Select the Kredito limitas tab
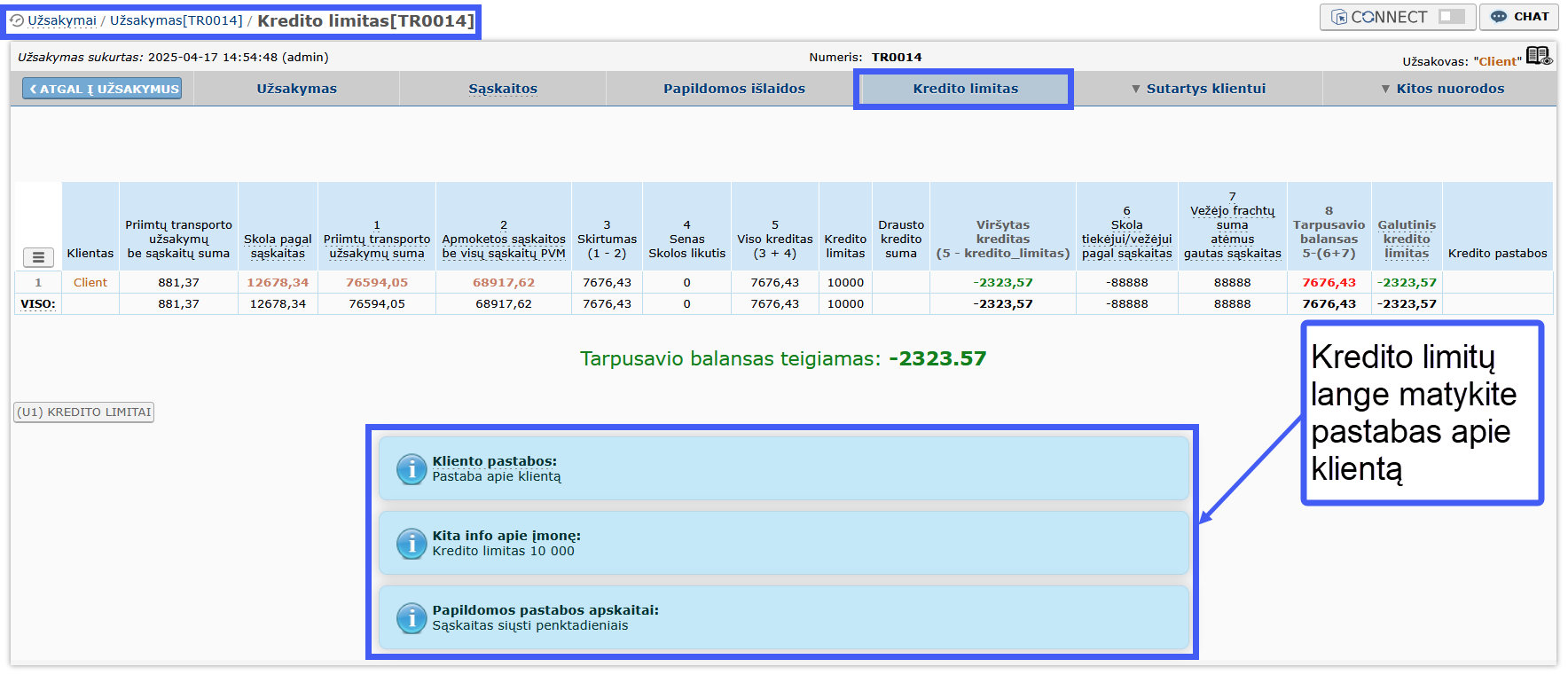 (x=966, y=89)
